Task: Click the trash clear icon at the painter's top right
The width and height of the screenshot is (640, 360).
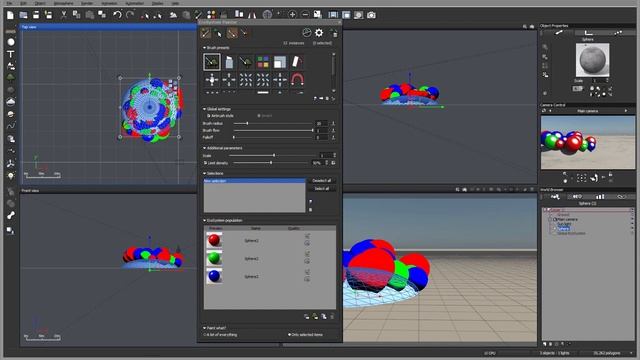Action: click(334, 33)
